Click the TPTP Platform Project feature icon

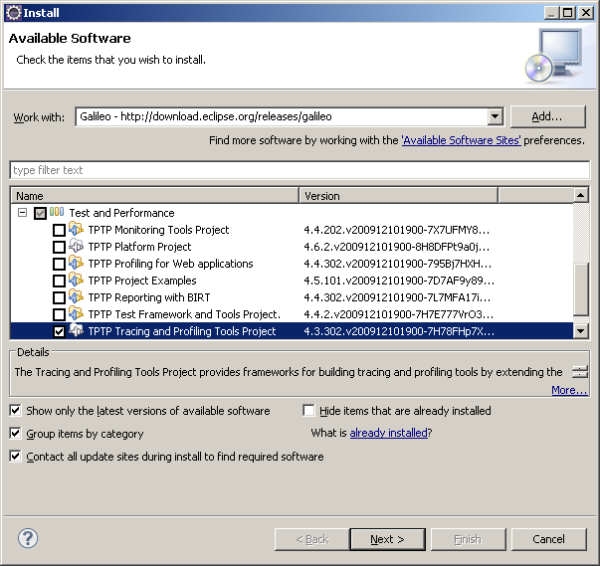[x=76, y=246]
